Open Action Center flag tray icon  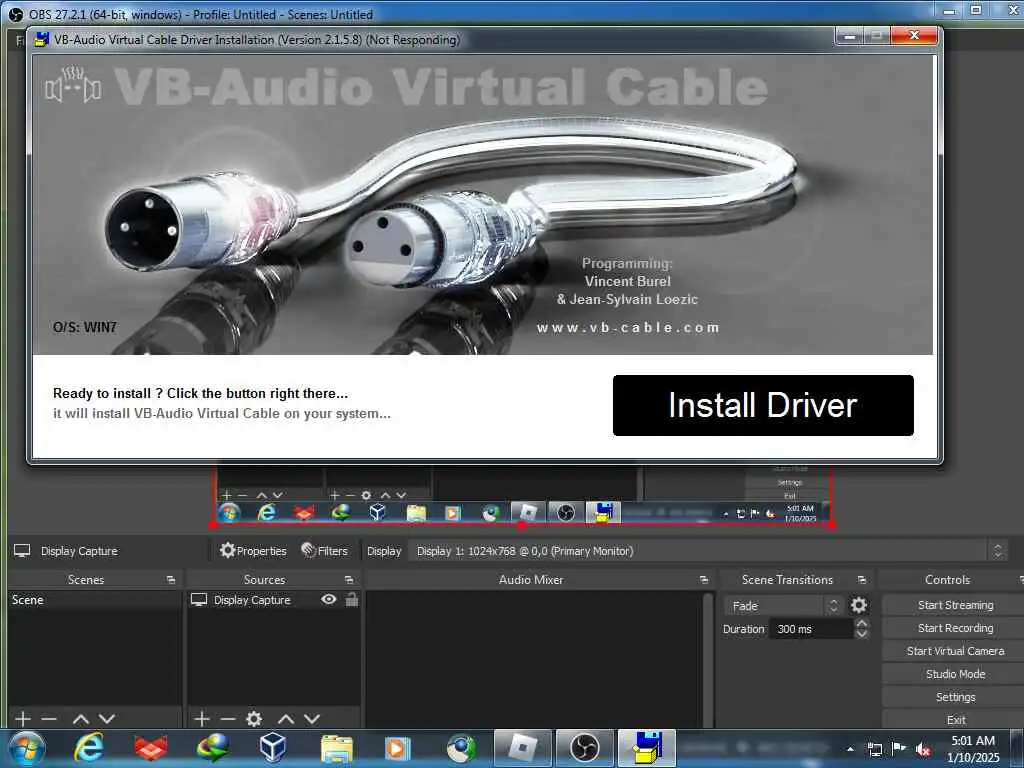click(x=899, y=749)
